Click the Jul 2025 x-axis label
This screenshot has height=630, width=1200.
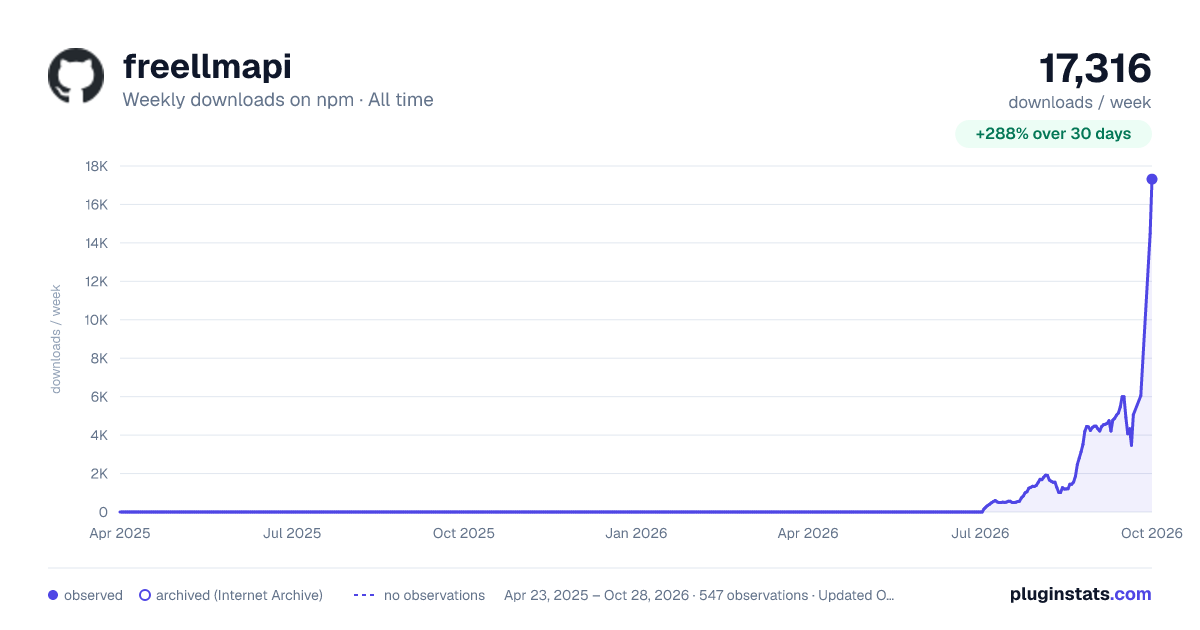pos(292,533)
